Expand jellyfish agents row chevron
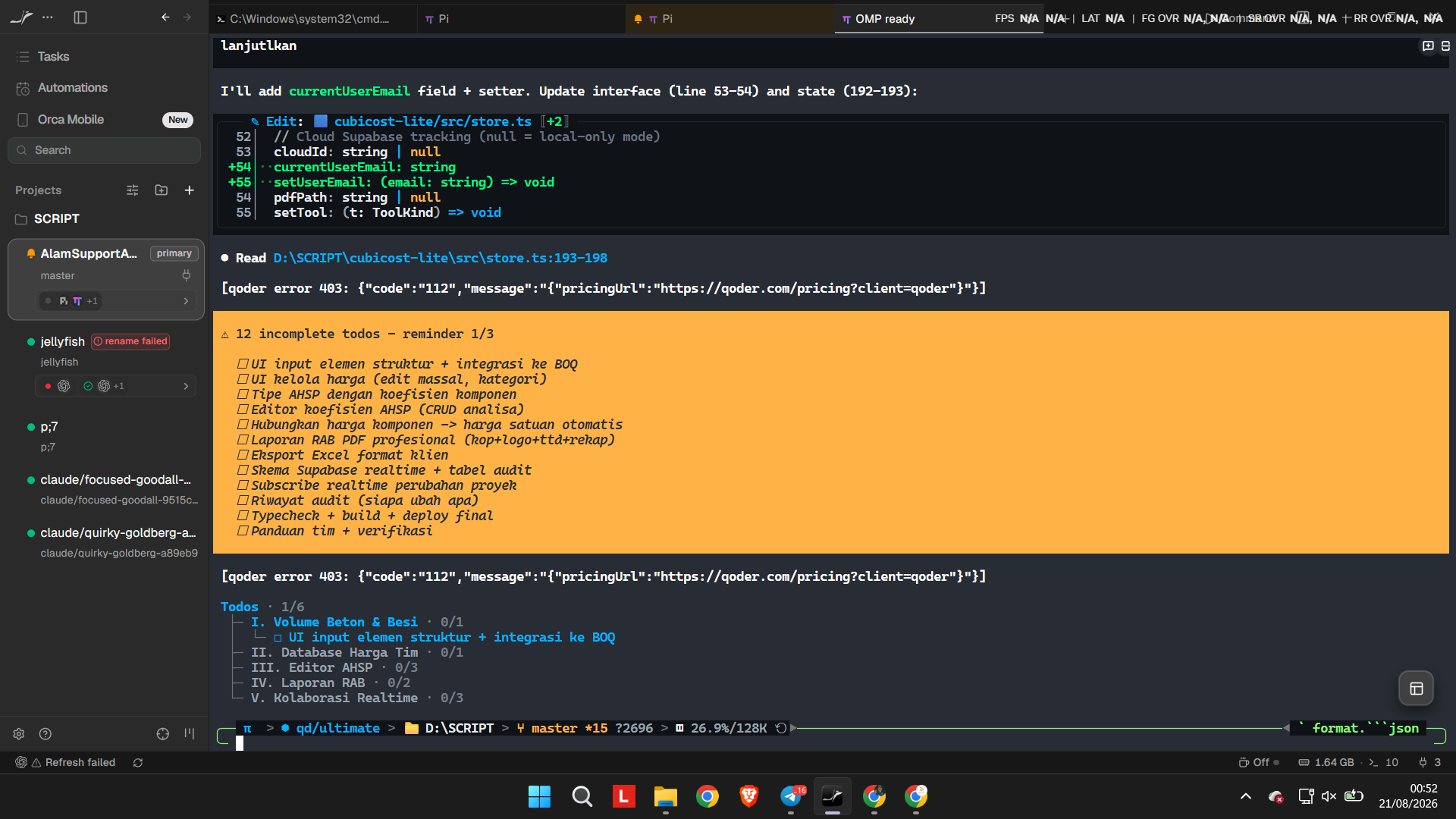The image size is (1456, 819). 186,387
